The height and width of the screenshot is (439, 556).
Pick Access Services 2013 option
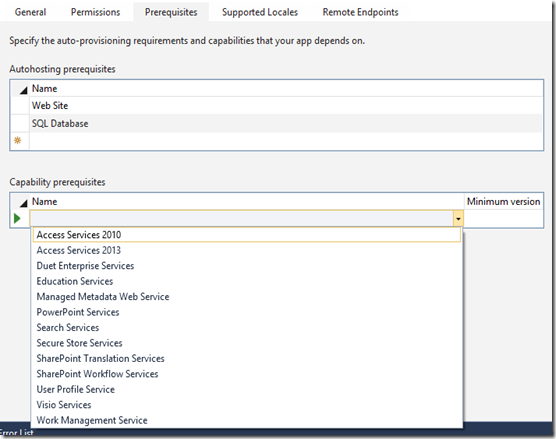247,250
